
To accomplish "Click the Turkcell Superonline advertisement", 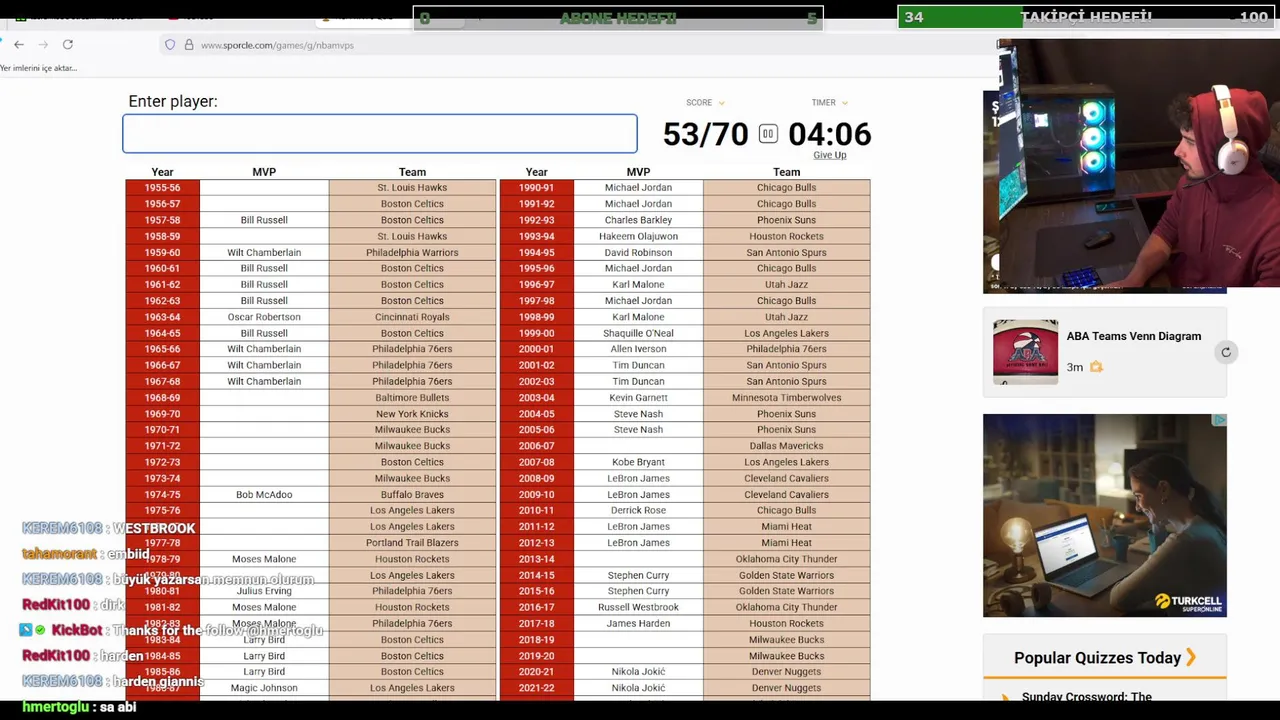I will 1104,515.
